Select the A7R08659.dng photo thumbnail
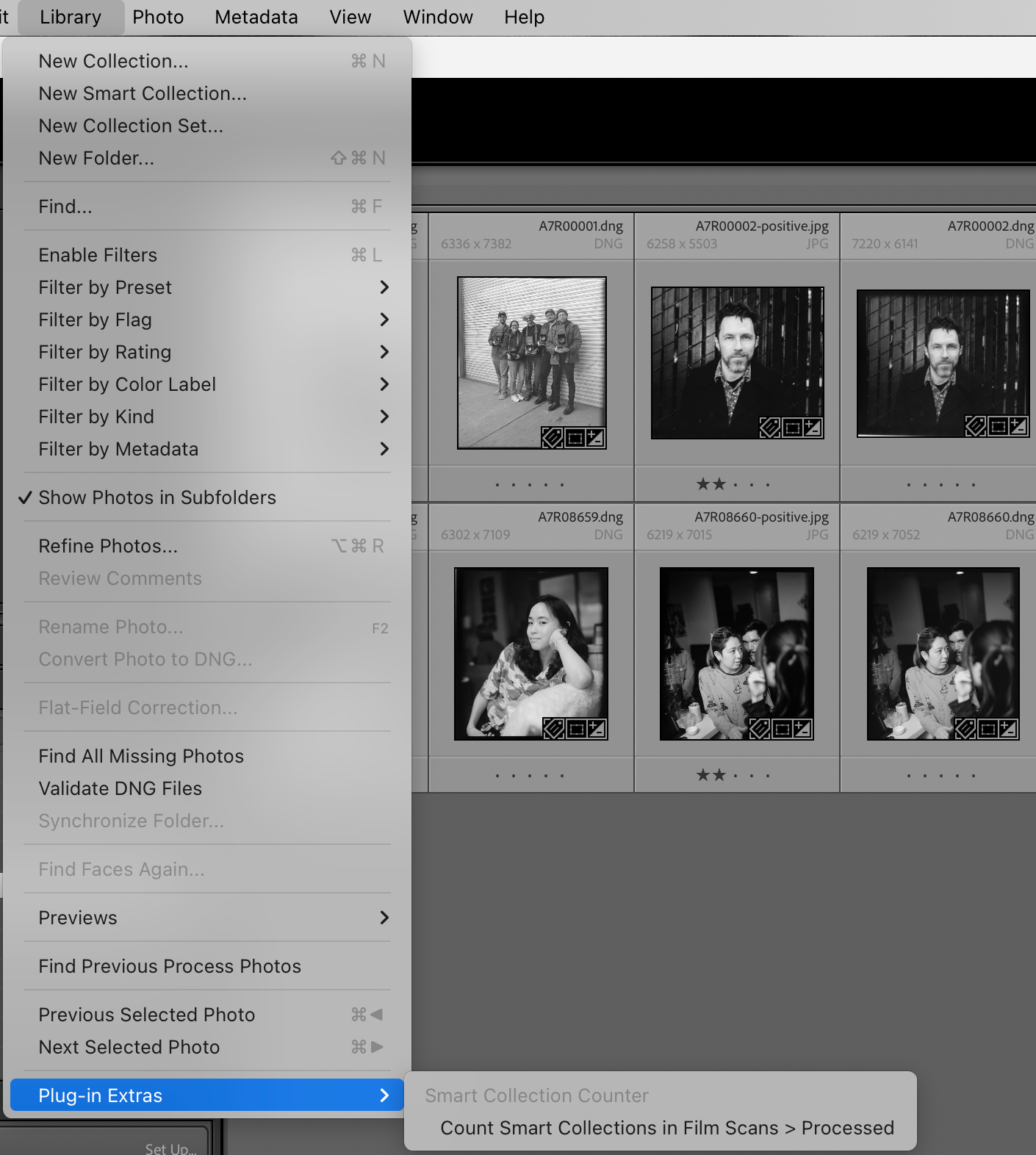This screenshot has height=1155, width=1036. [530, 652]
